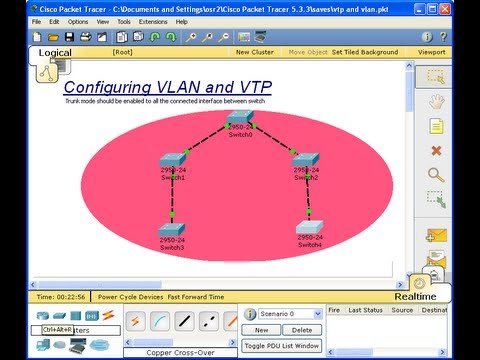Screen dimensions: 480x360
Task: Open the Custom Devices Dialog icon
Action: [260, 37]
